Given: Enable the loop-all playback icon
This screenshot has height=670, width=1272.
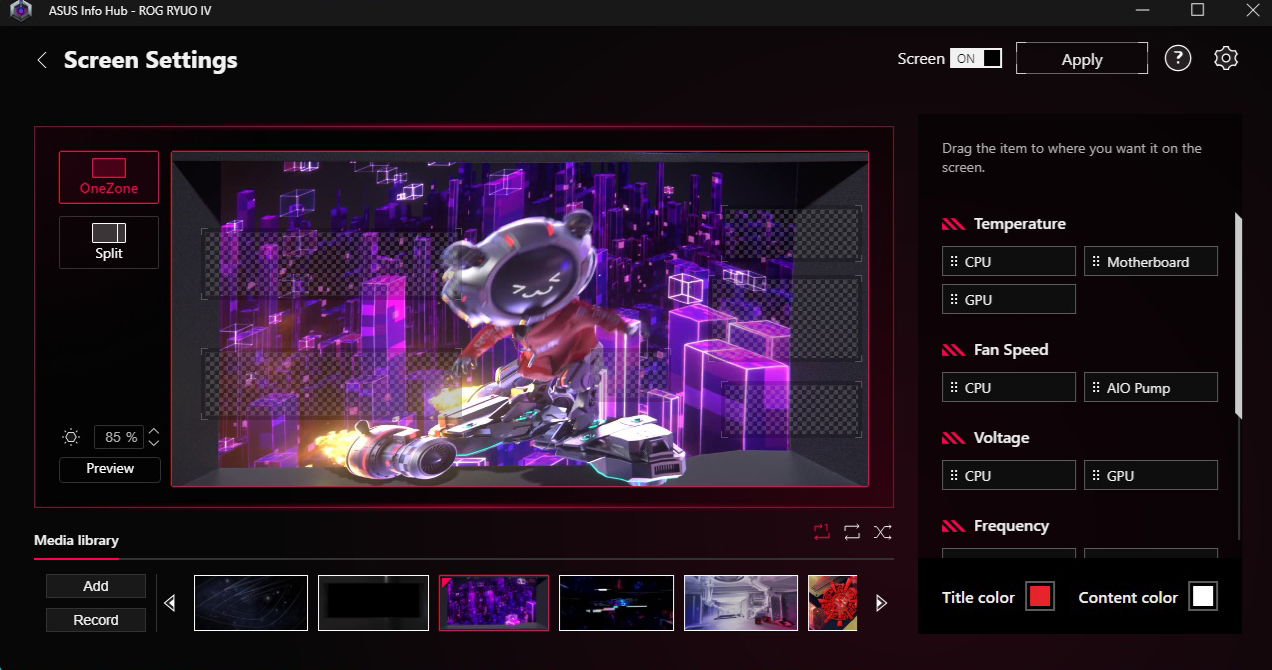Looking at the screenshot, I should [x=852, y=532].
